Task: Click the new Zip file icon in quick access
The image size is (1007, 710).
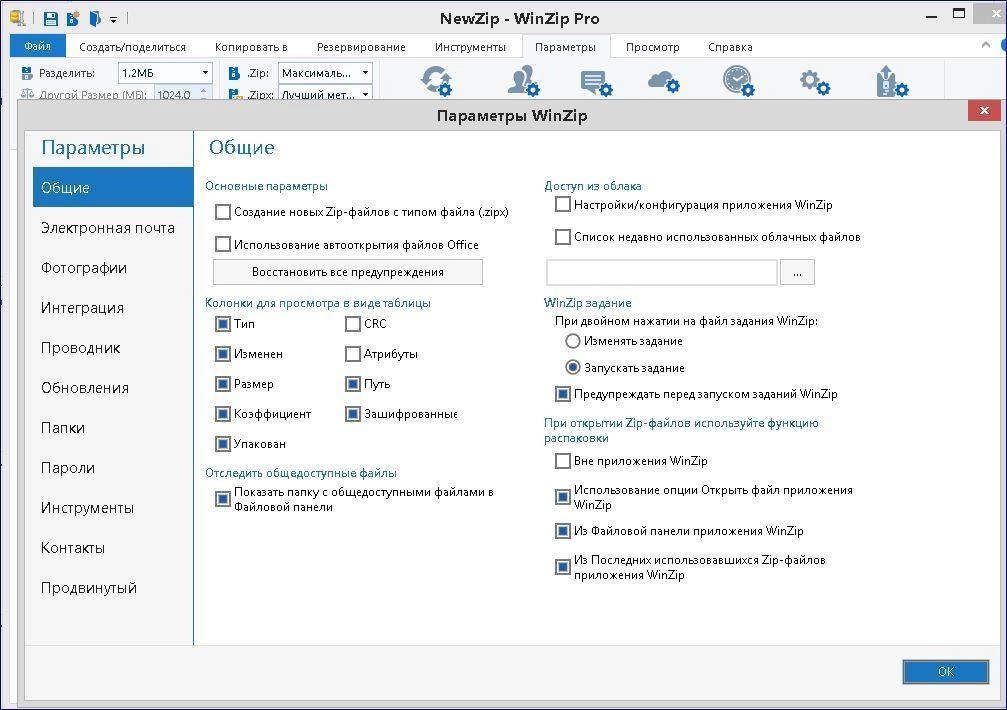Action: [x=73, y=19]
